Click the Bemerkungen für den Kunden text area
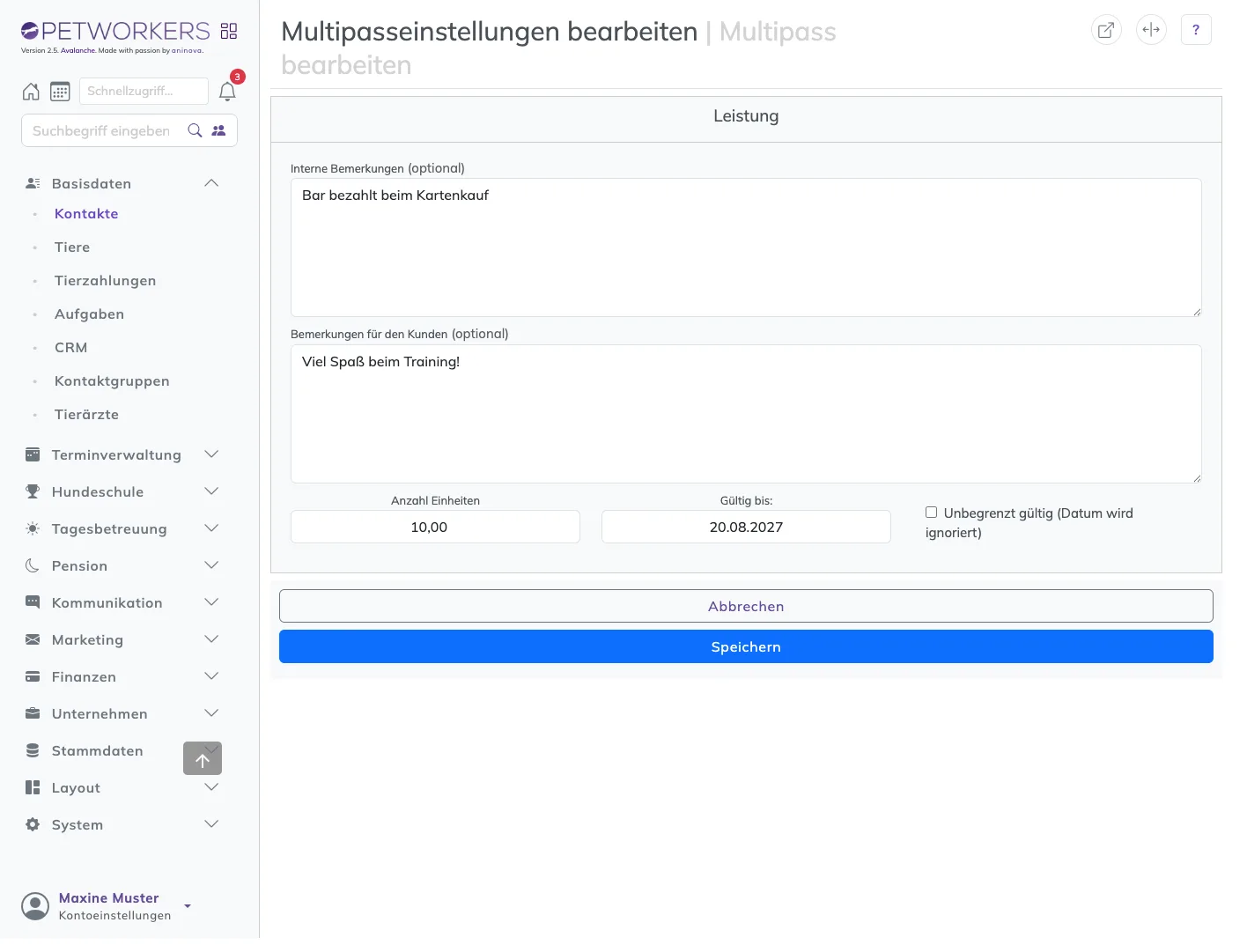Image resolution: width=1247 pixels, height=952 pixels. click(x=746, y=414)
